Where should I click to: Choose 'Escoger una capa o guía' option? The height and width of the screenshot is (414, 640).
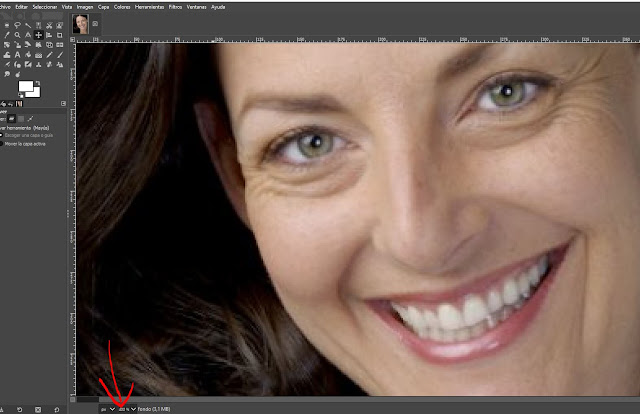[26, 135]
